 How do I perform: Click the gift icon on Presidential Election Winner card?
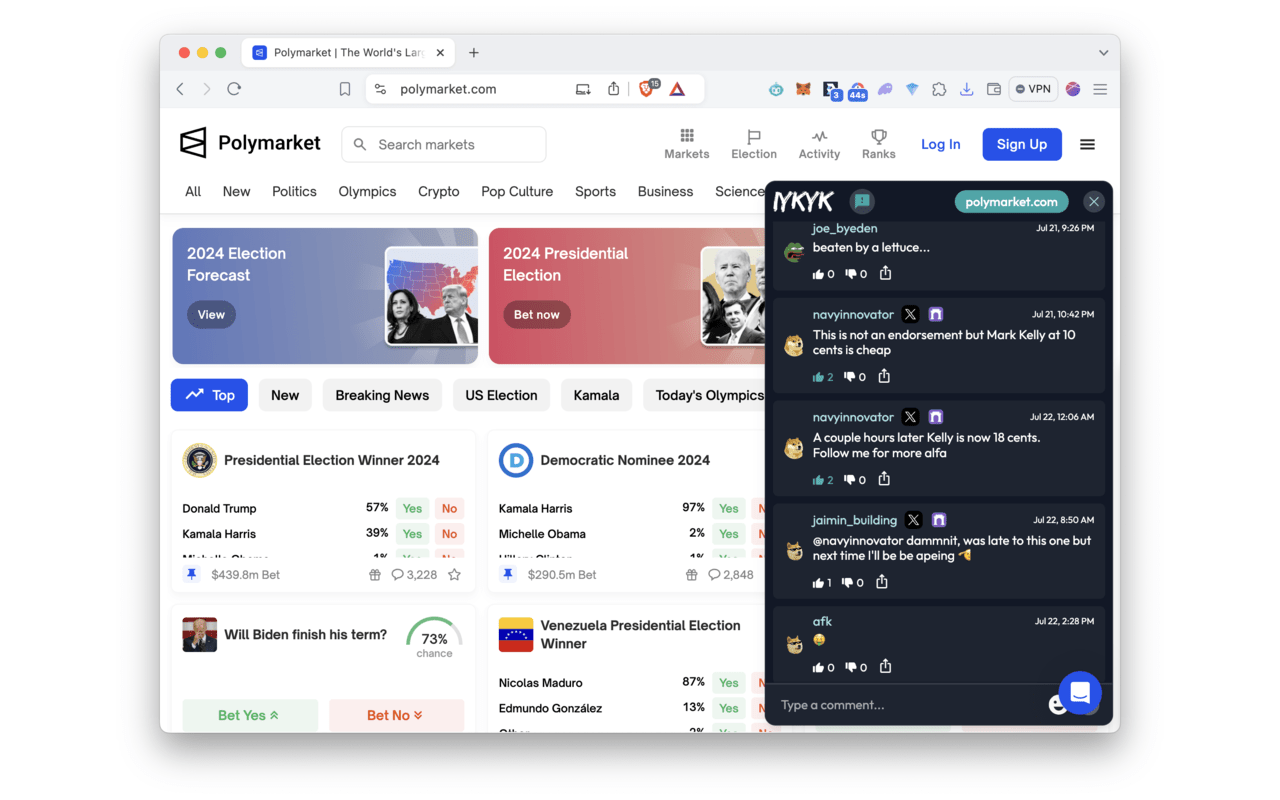[374, 575]
